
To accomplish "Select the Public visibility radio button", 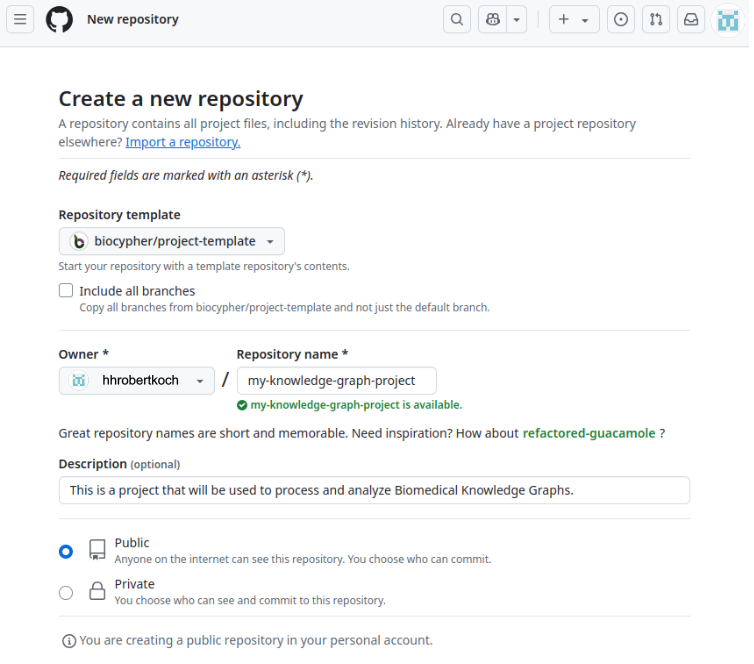I will [x=66, y=551].
